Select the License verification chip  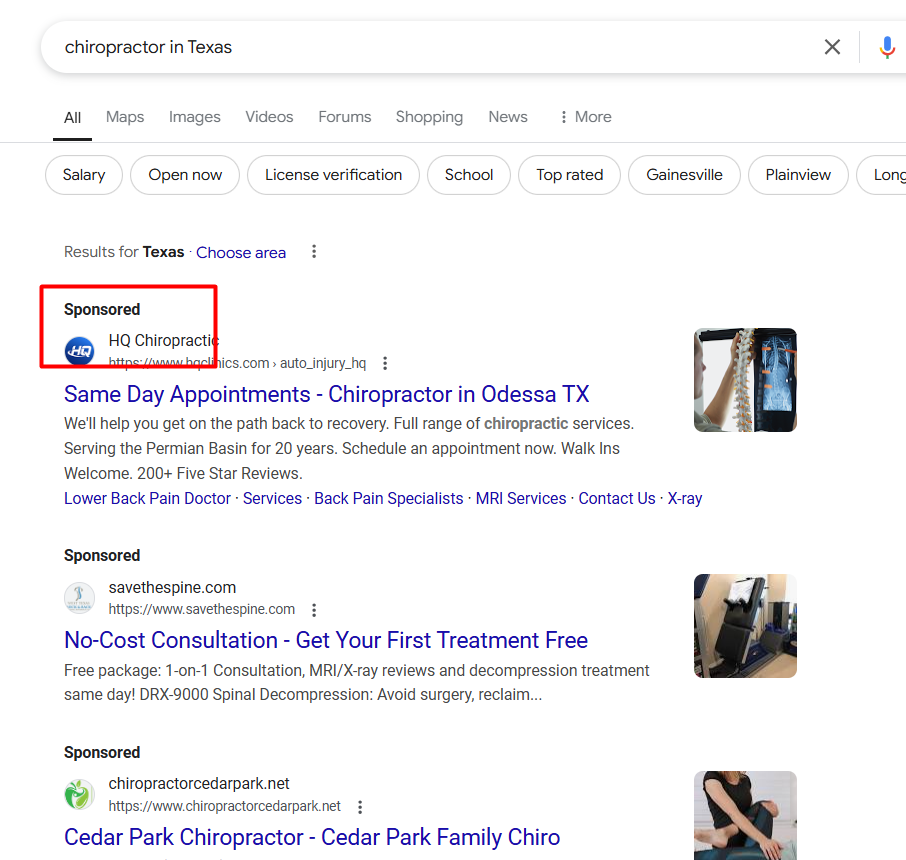[333, 175]
